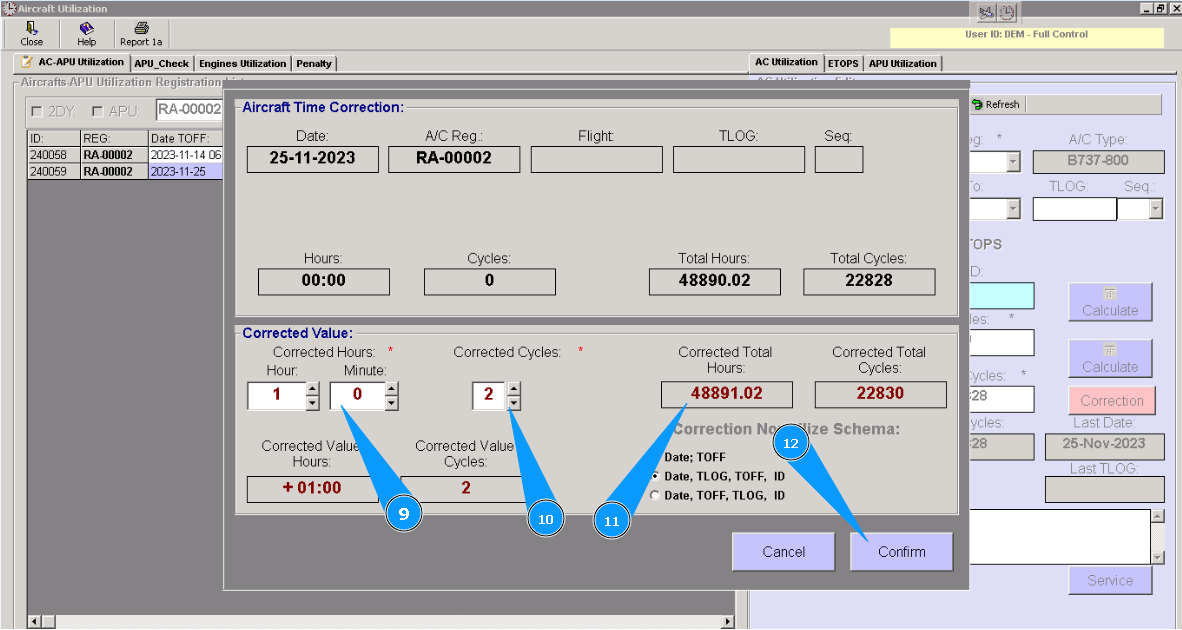Click the Minute input field
This screenshot has height=630, width=1182.
coord(357,396)
